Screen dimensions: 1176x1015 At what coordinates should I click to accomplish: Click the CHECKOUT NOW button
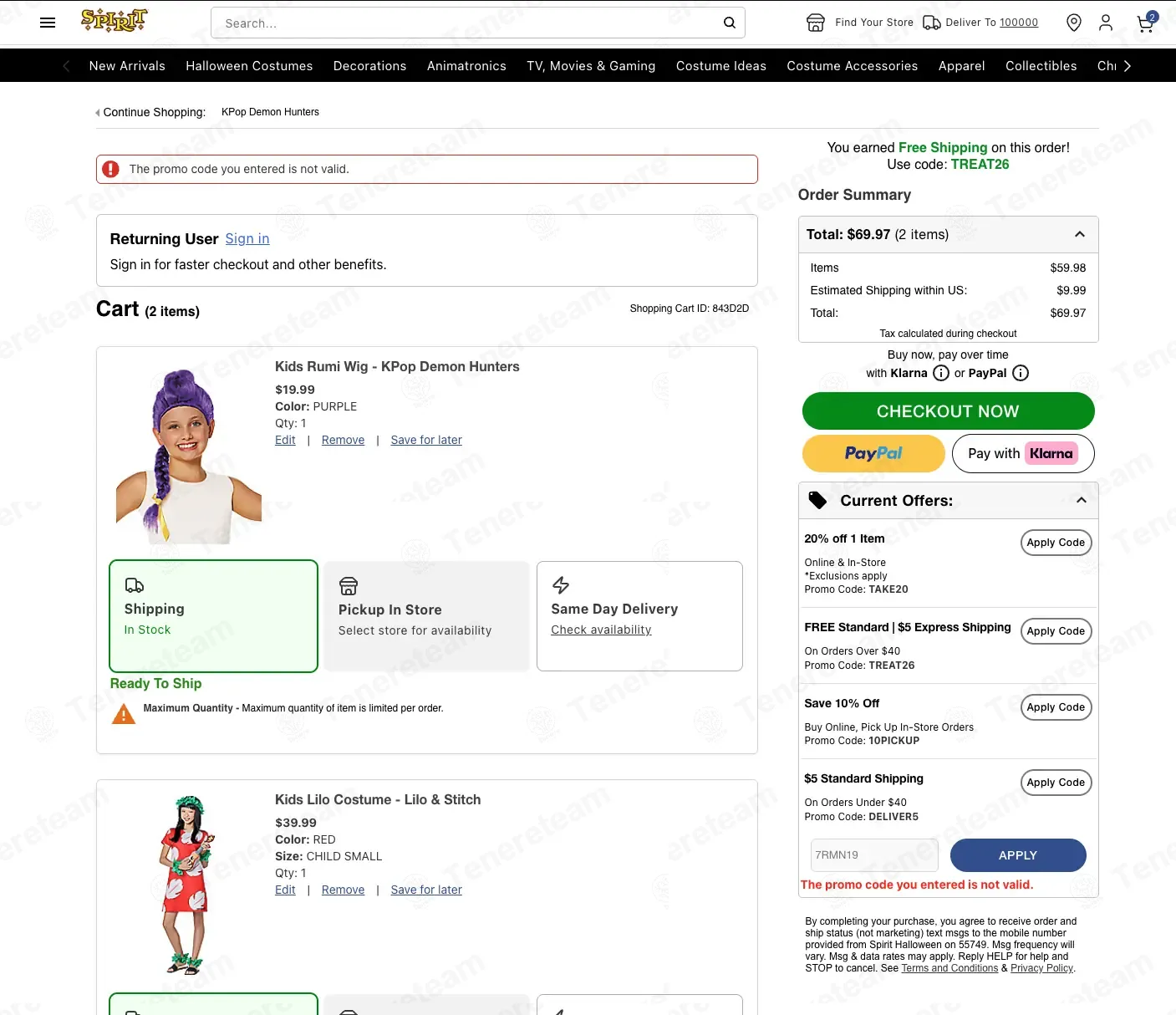948,411
